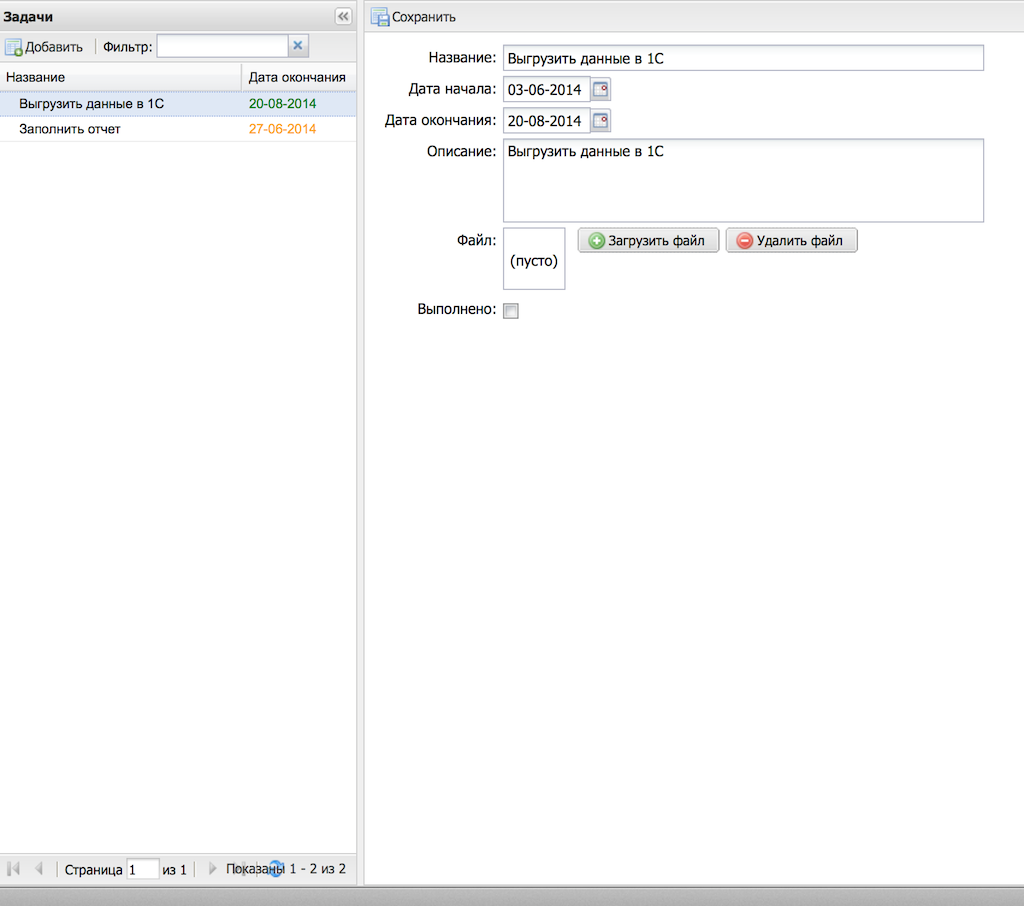
Task: Click the Добавить task button
Action: (44, 47)
